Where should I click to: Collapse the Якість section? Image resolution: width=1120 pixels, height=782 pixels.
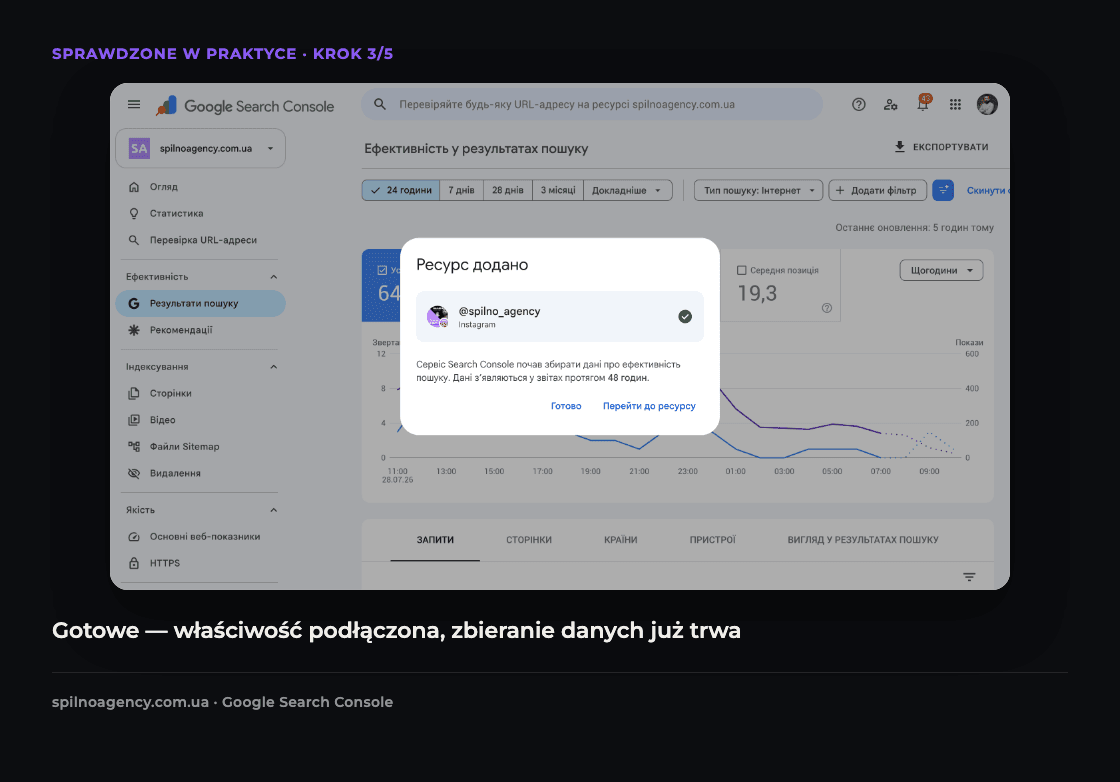(x=273, y=510)
